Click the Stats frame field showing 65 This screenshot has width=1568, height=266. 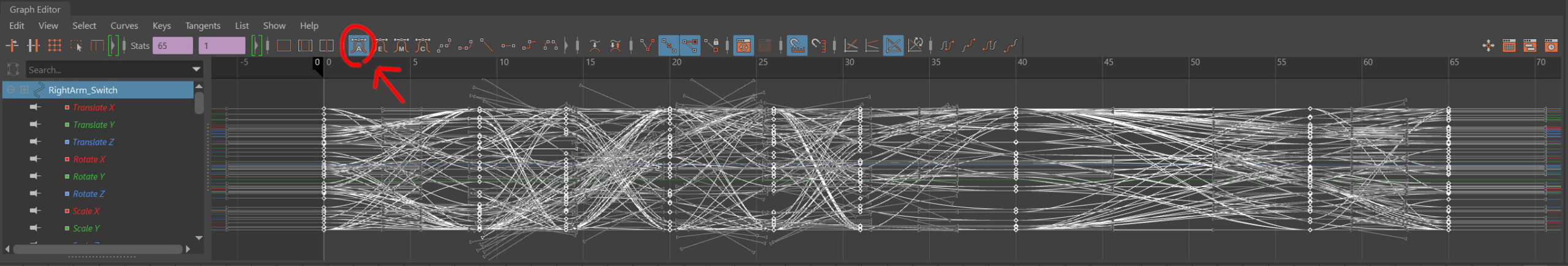[173, 45]
